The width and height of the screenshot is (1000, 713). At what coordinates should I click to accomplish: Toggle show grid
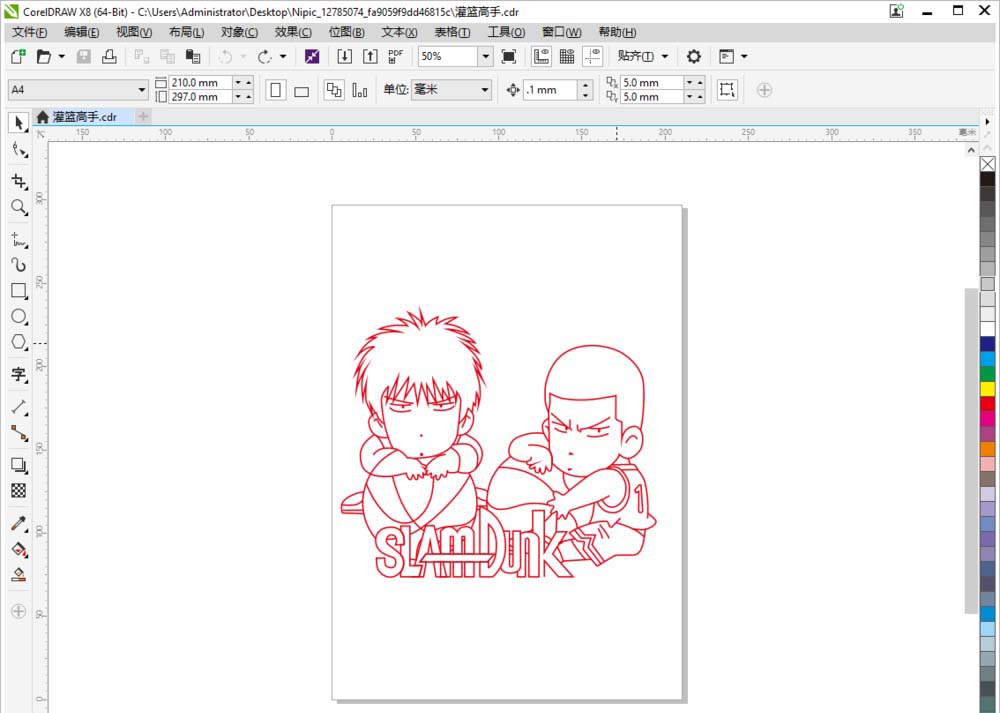click(567, 56)
